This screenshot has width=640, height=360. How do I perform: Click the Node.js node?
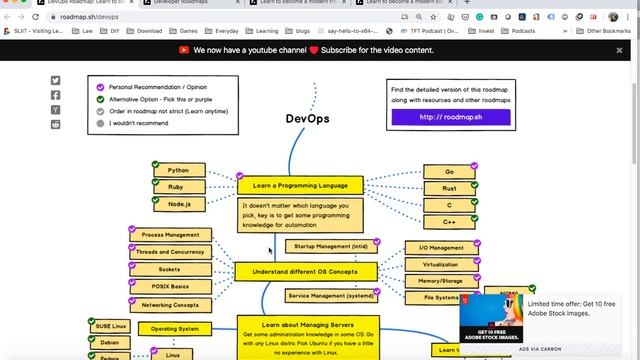coord(179,204)
